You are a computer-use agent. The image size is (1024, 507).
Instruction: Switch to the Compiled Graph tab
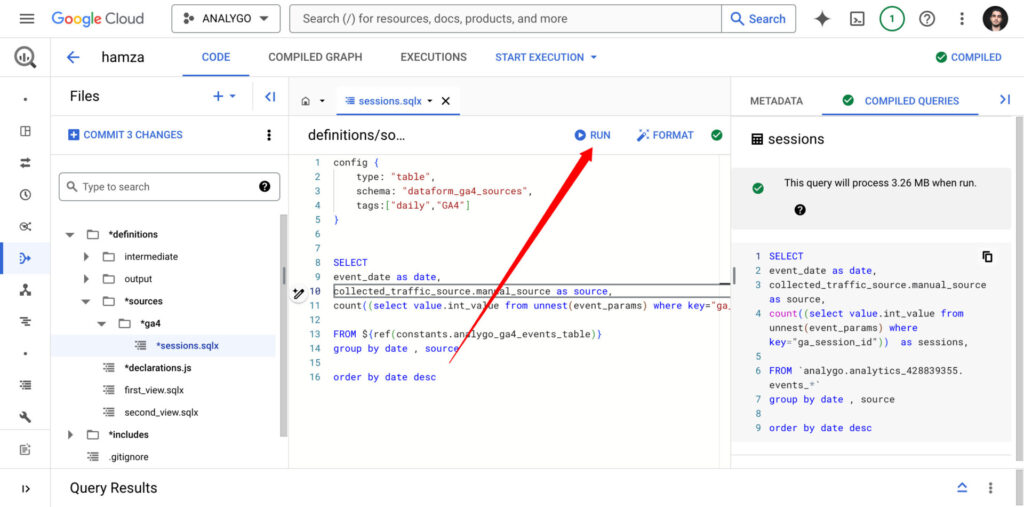click(315, 57)
